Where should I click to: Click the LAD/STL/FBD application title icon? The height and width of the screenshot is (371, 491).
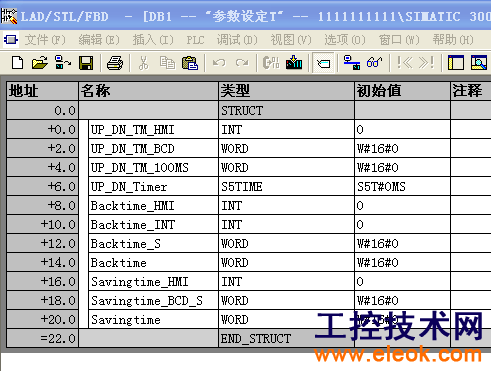pyautogui.click(x=9, y=16)
